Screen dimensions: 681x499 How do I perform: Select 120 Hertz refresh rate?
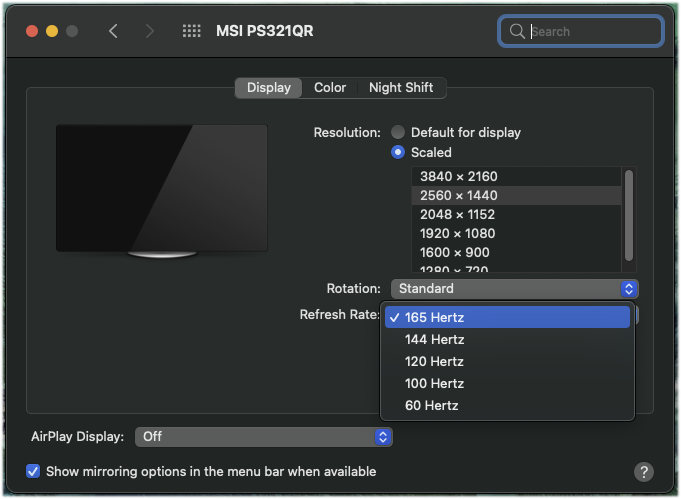tap(507, 362)
